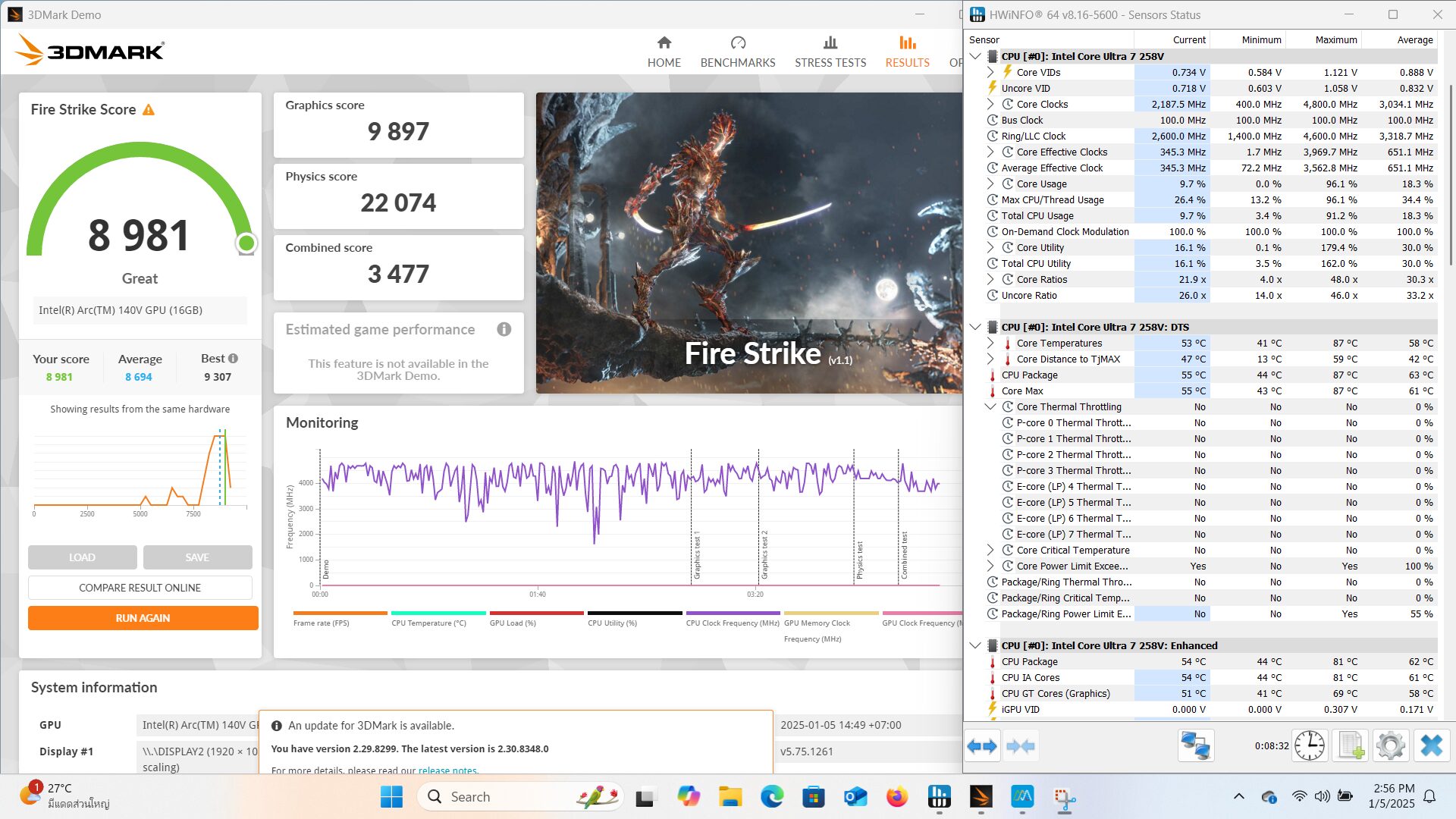Expand the Core Effective Clocks row
Viewport: 1456px width, 819px height.
(990, 152)
